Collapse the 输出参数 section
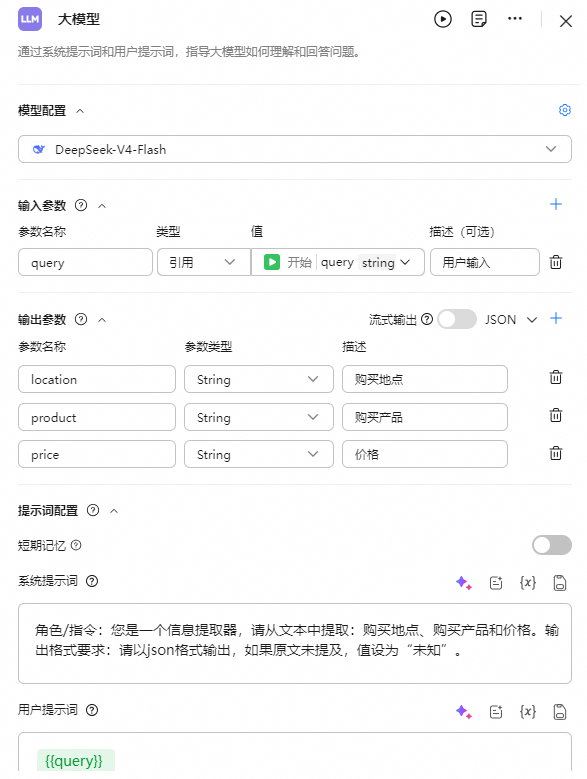The image size is (587, 779). 102,320
